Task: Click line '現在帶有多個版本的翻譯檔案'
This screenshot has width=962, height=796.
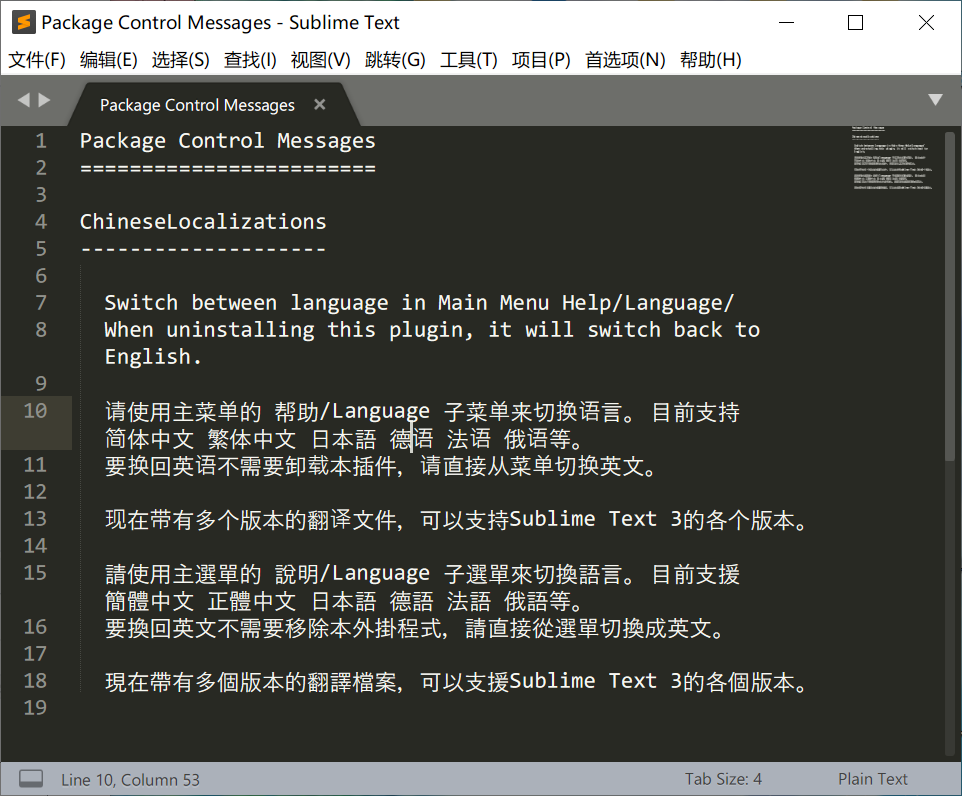Action: pyautogui.click(x=457, y=682)
